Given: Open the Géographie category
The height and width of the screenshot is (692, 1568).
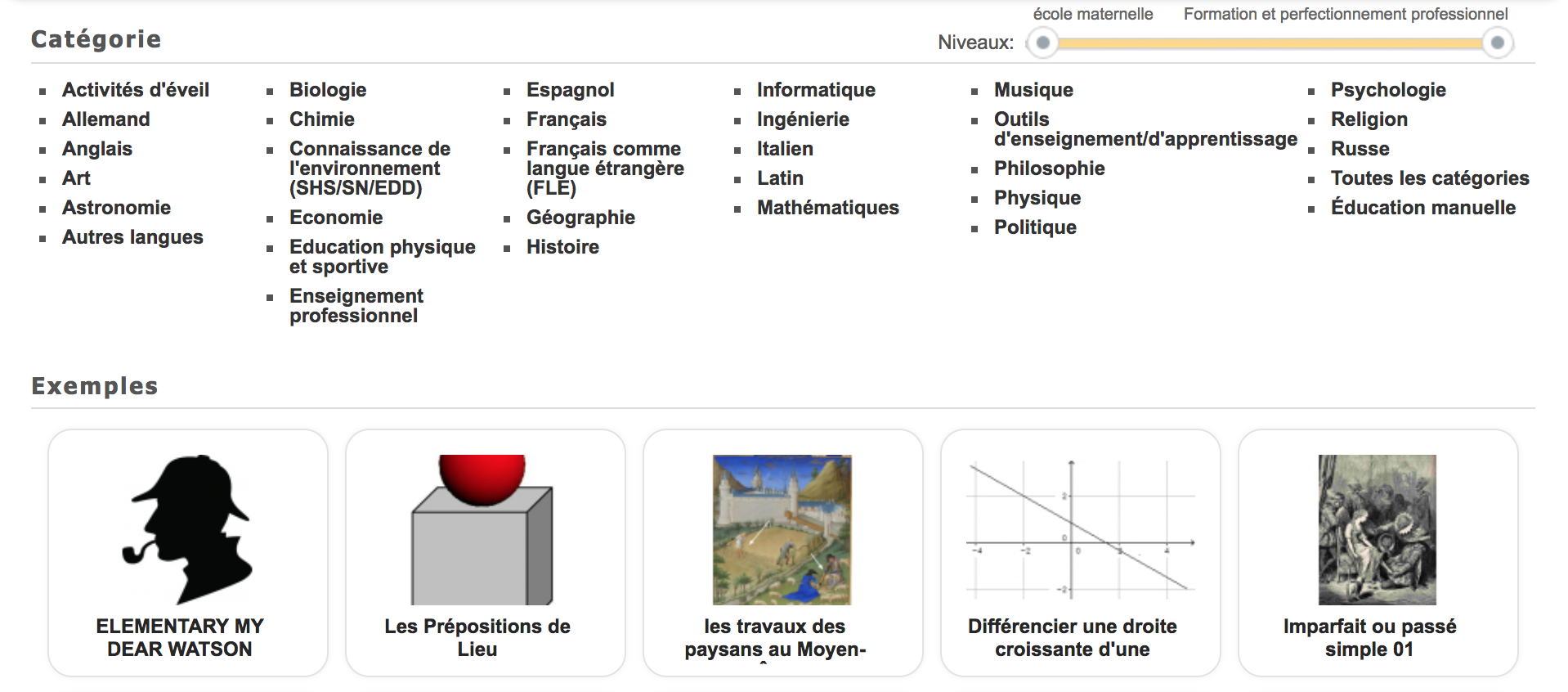Looking at the screenshot, I should pyautogui.click(x=580, y=218).
